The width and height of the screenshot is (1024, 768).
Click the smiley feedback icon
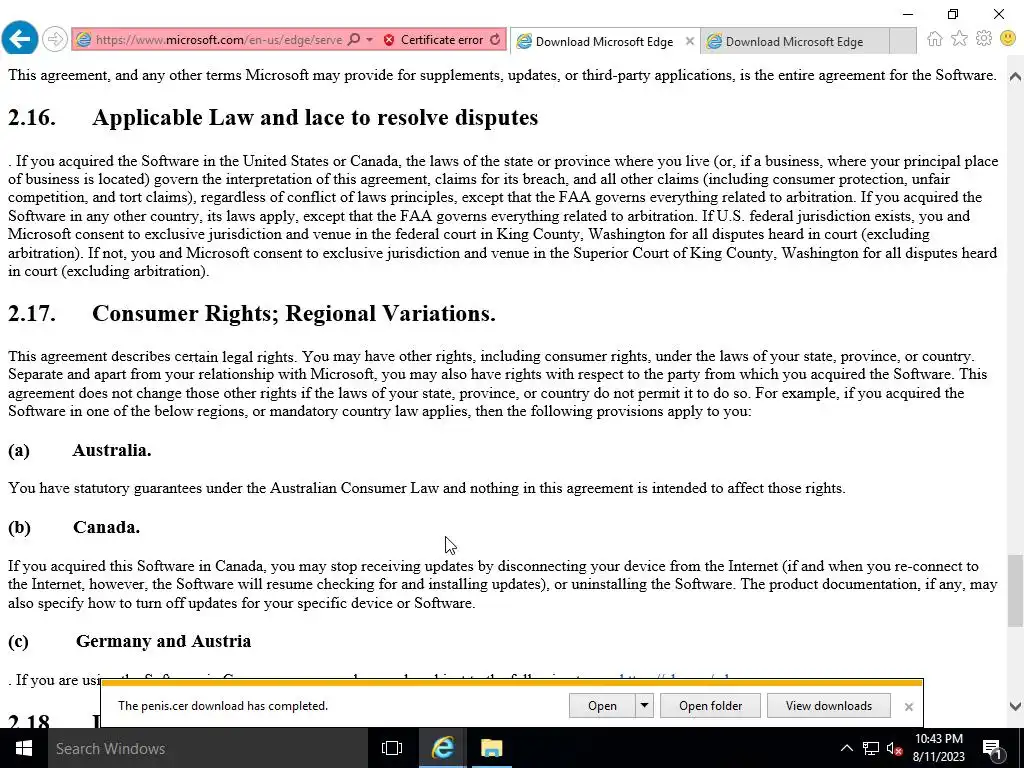pos(1008,39)
